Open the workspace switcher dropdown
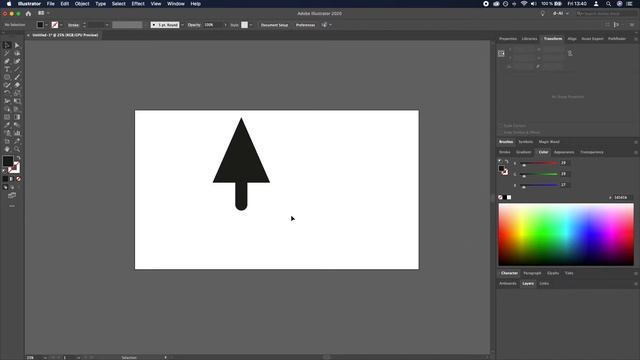 pos(561,13)
